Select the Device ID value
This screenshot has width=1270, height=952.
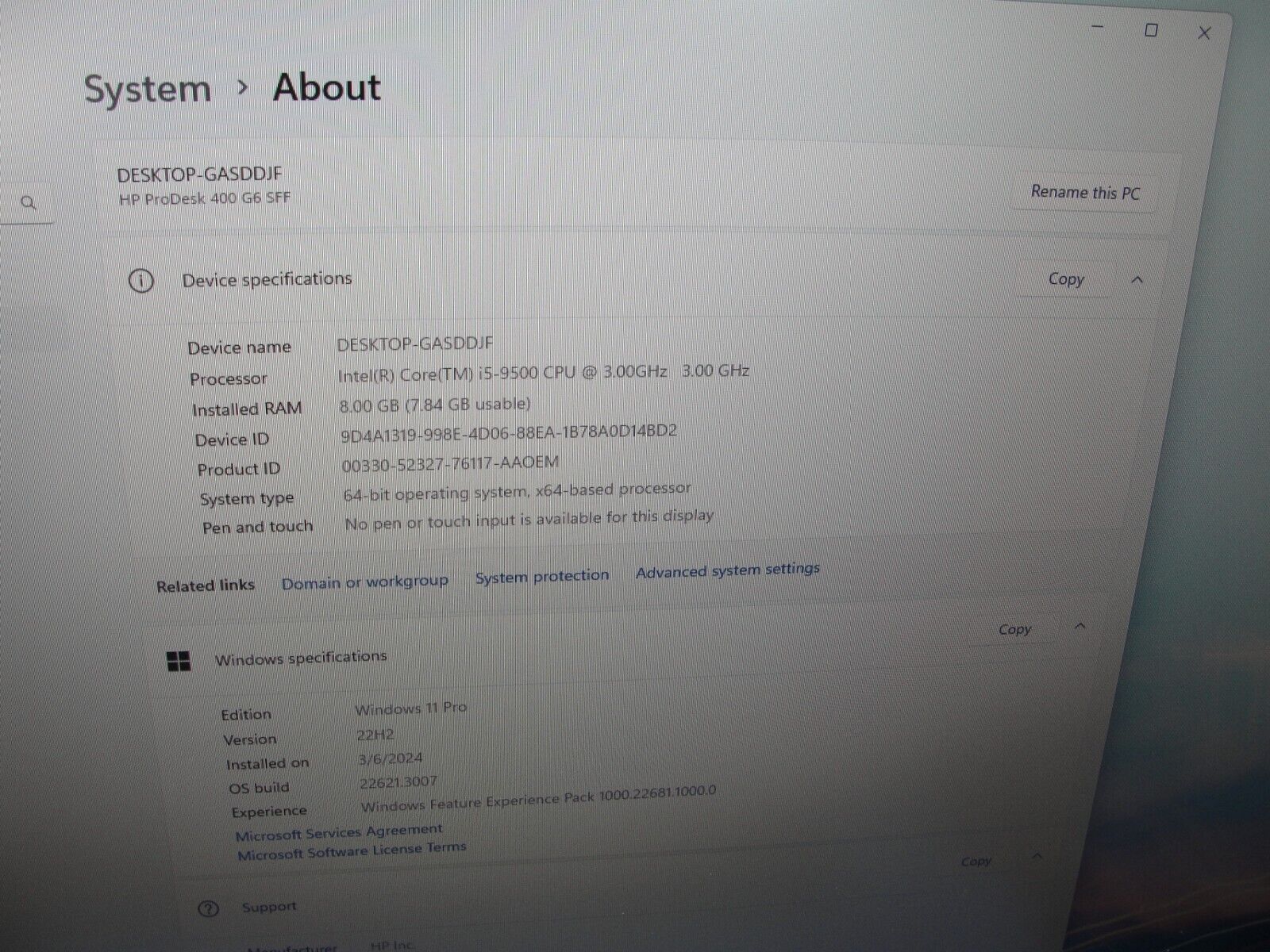[x=509, y=433]
